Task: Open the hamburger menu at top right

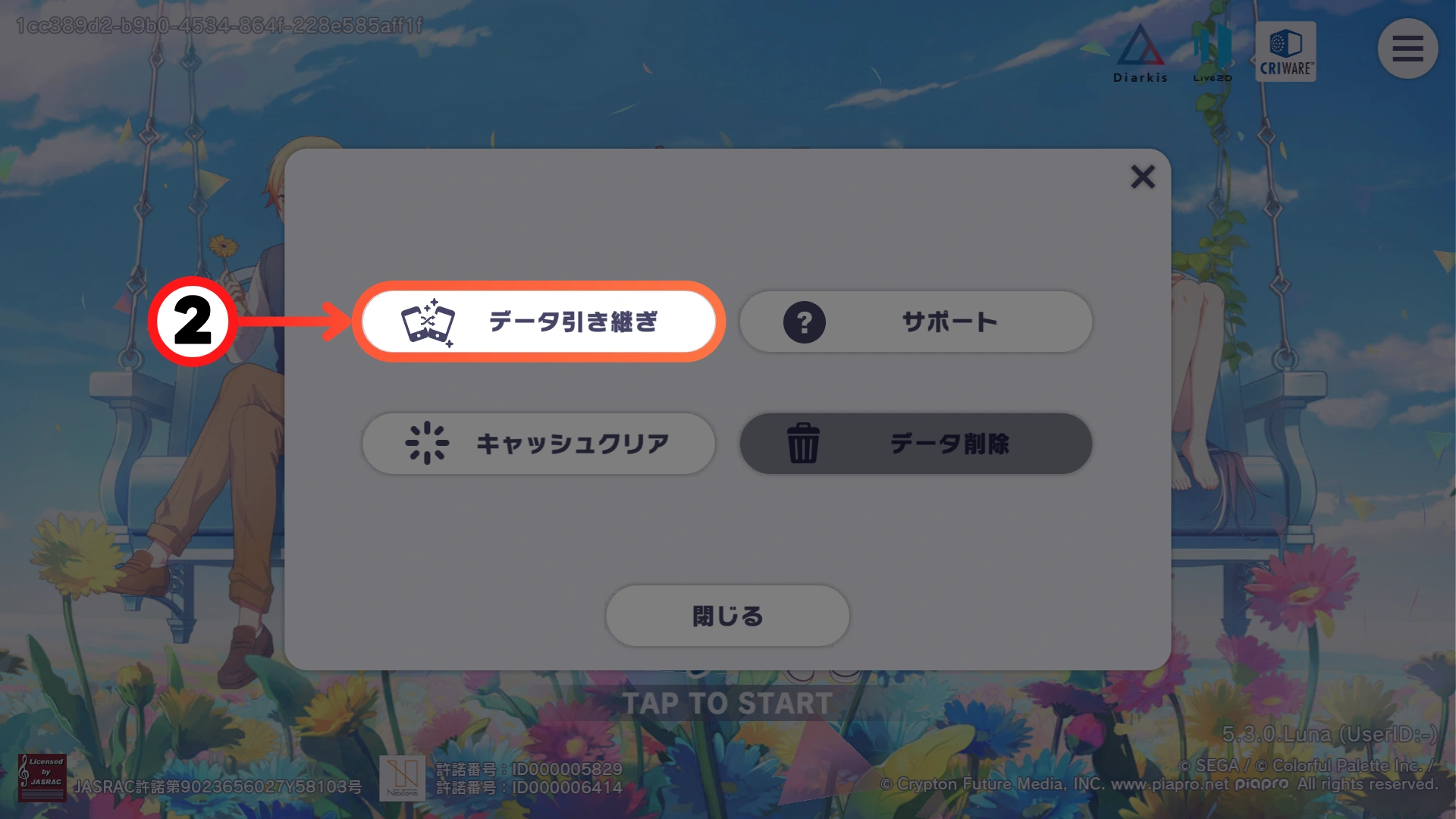Action: click(x=1407, y=49)
